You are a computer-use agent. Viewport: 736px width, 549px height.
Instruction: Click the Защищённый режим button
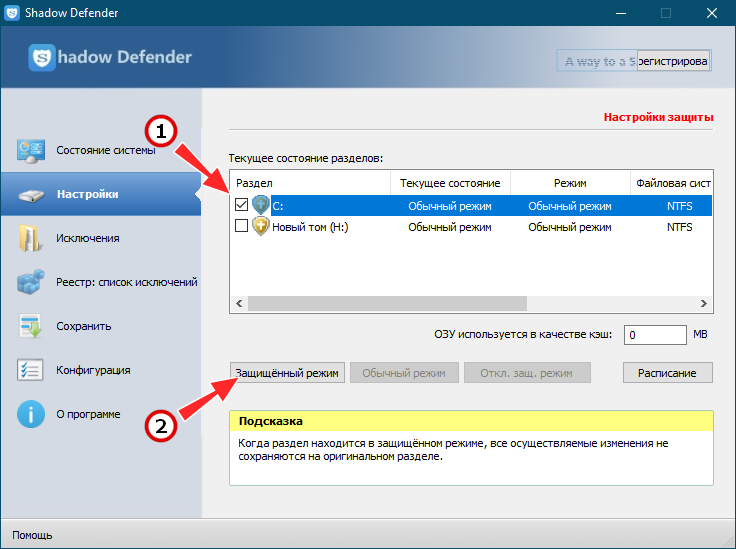point(287,373)
